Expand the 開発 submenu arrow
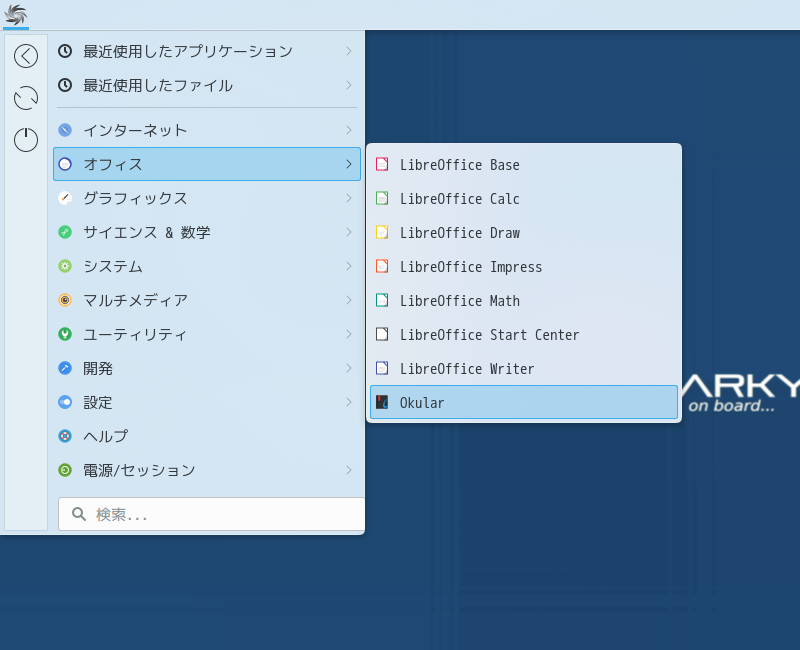The height and width of the screenshot is (650, 800). coord(349,368)
